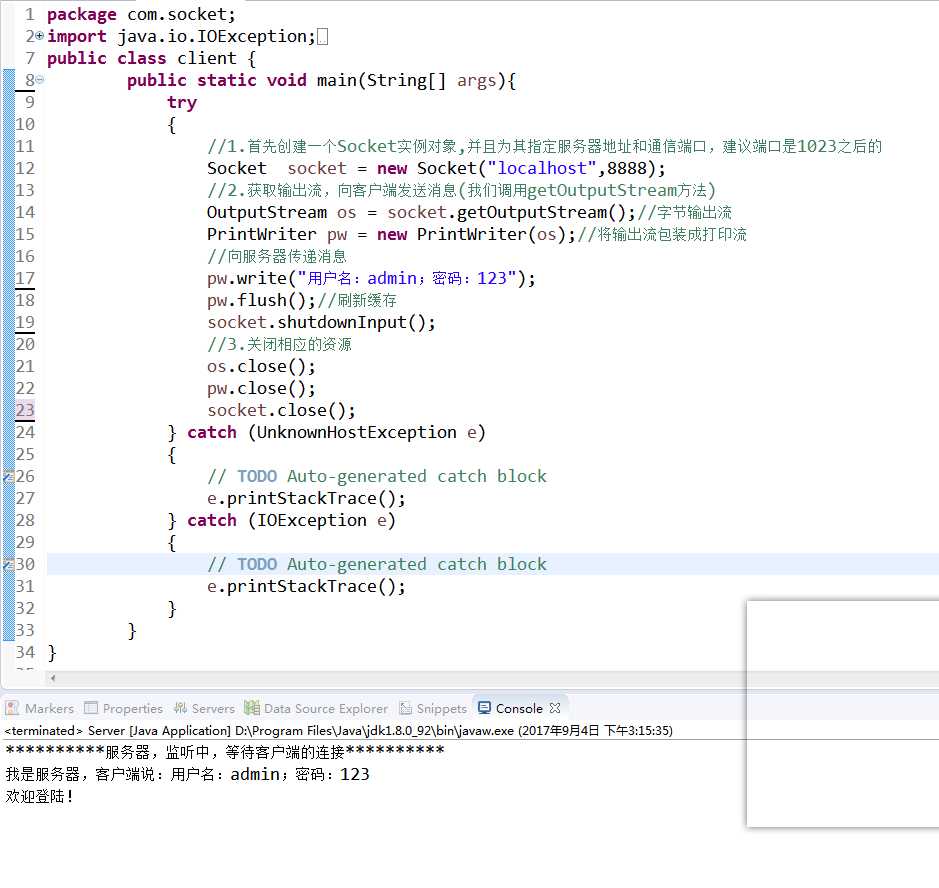Viewport: 939px width, 888px height.
Task: Click console line 服务器，监听中
Action: (x=225, y=752)
